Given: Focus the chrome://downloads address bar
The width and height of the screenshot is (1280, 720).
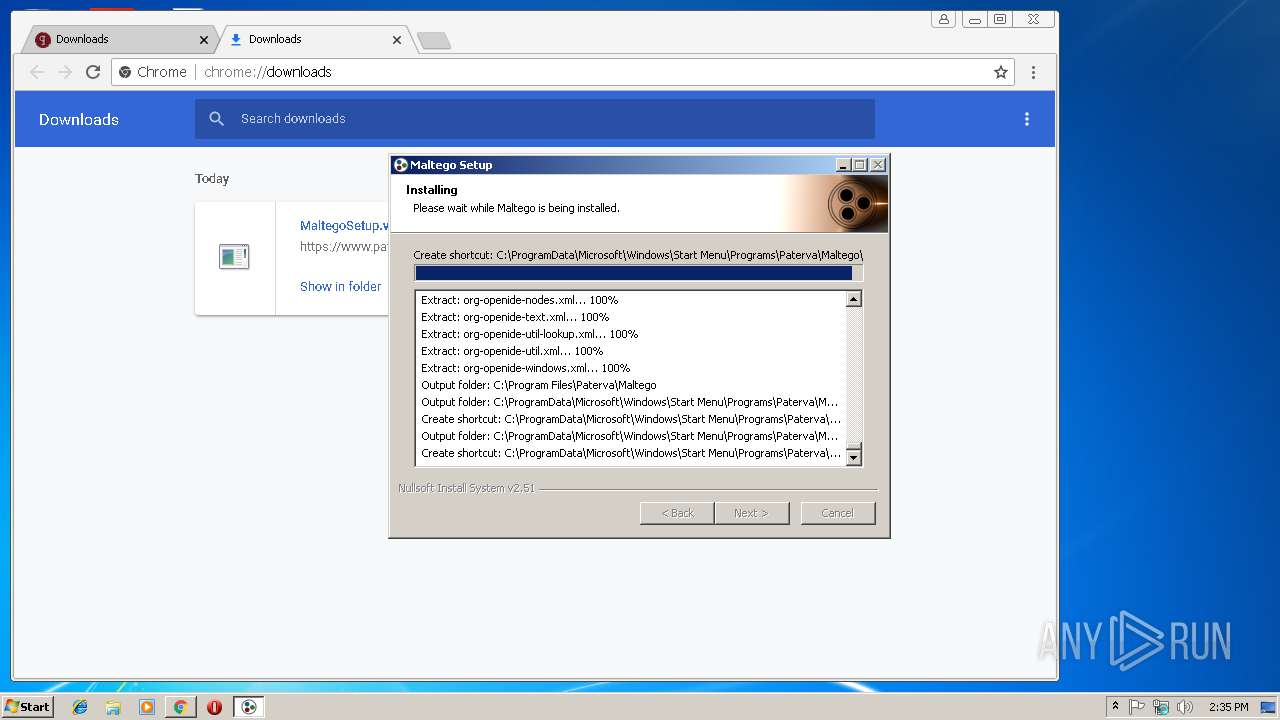Looking at the screenshot, I should [x=563, y=72].
